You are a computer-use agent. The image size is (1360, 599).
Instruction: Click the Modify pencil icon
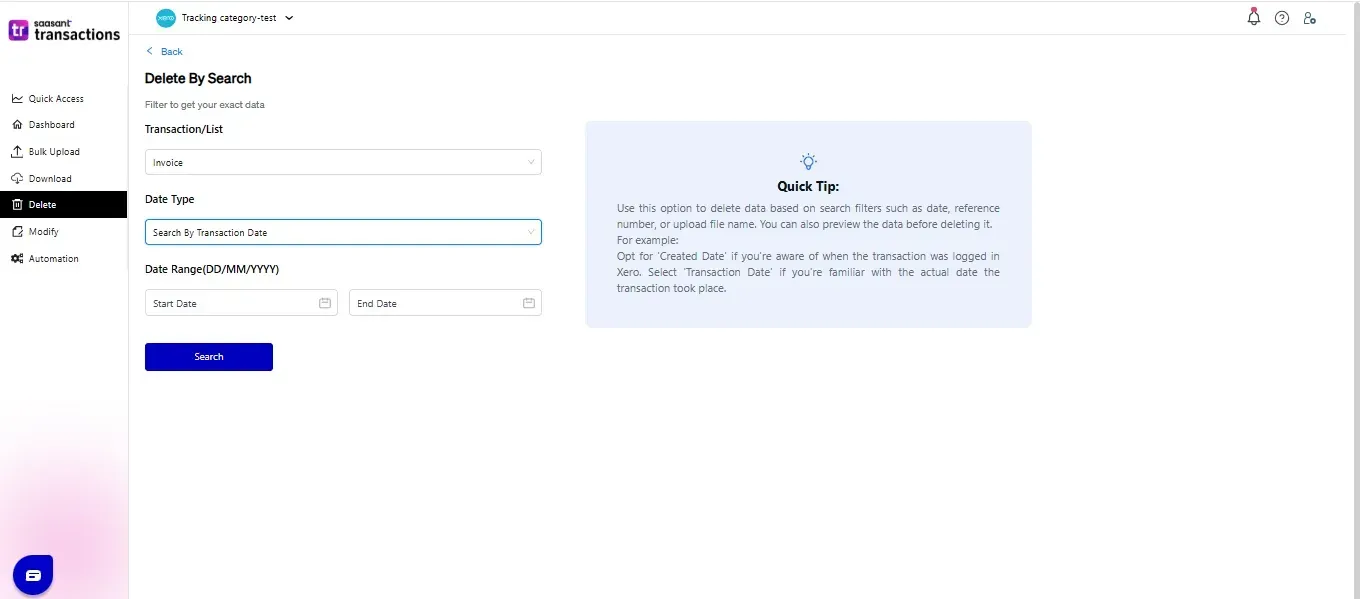click(x=17, y=231)
